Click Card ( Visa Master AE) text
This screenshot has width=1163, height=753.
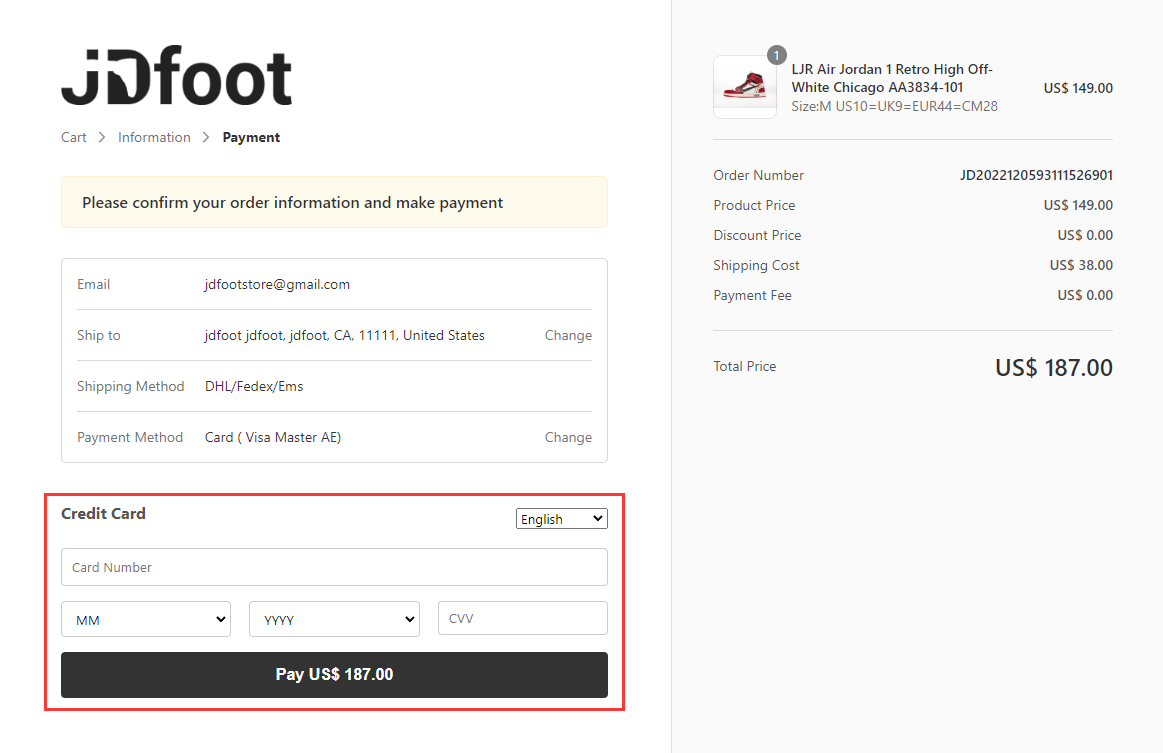(273, 438)
